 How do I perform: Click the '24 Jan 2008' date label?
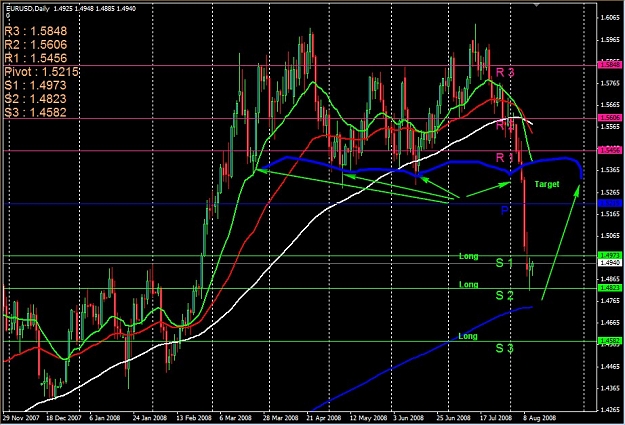[150, 418]
